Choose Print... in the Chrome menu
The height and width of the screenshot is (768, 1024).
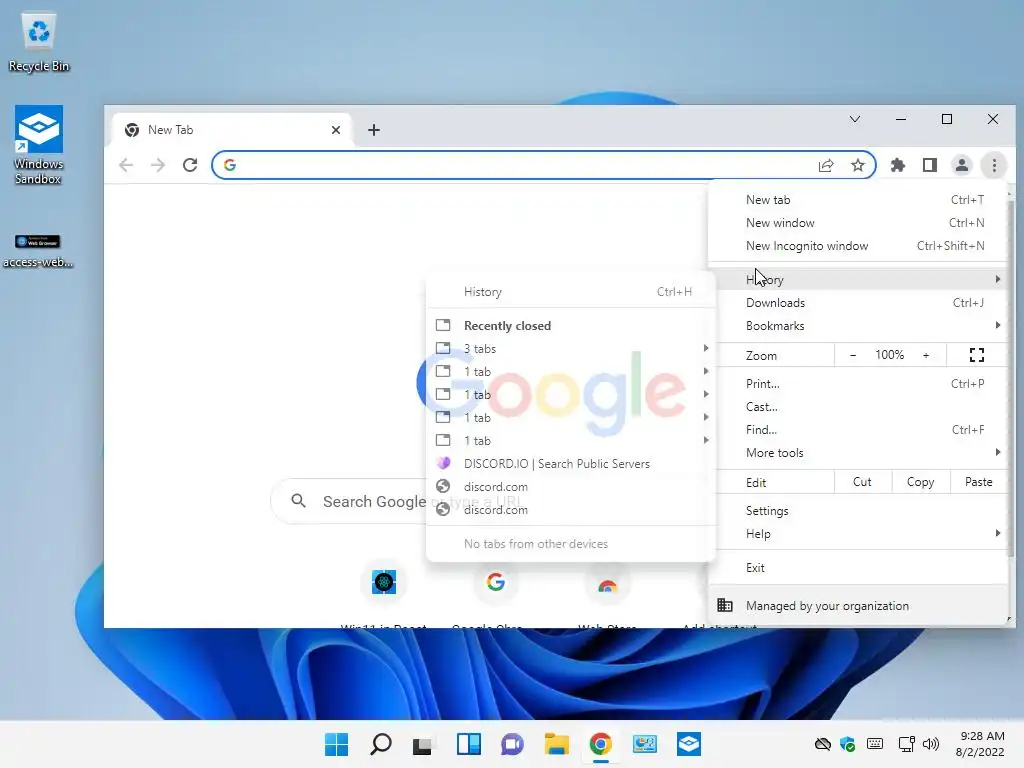pos(858,383)
